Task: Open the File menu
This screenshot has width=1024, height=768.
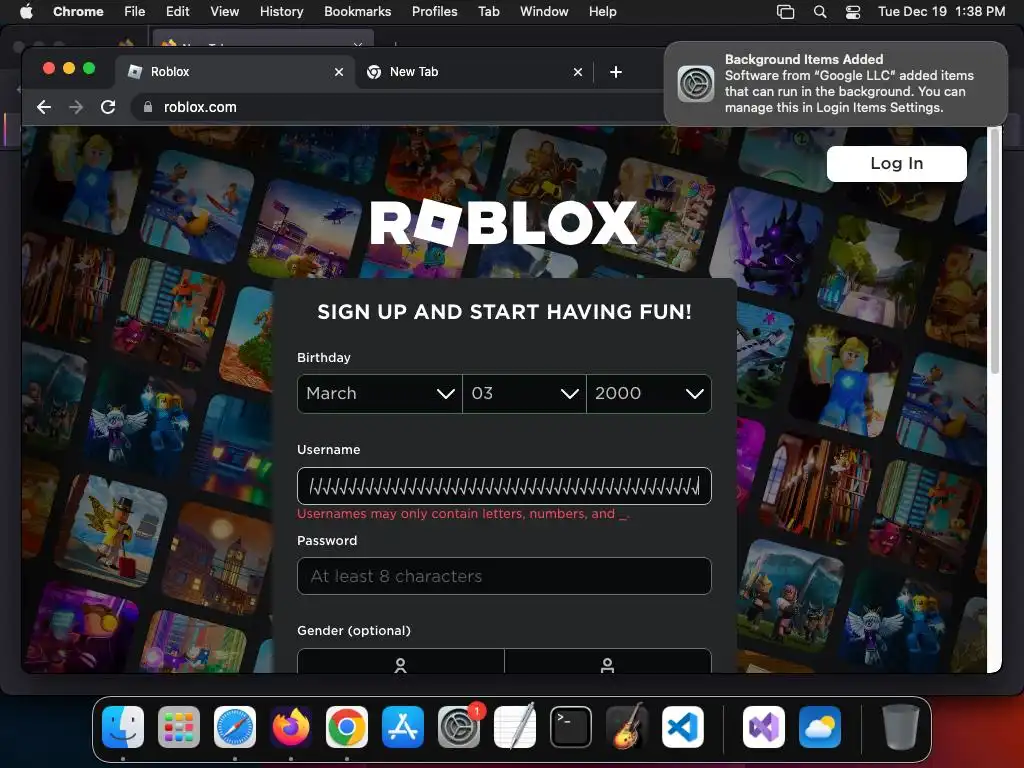Action: [135, 11]
